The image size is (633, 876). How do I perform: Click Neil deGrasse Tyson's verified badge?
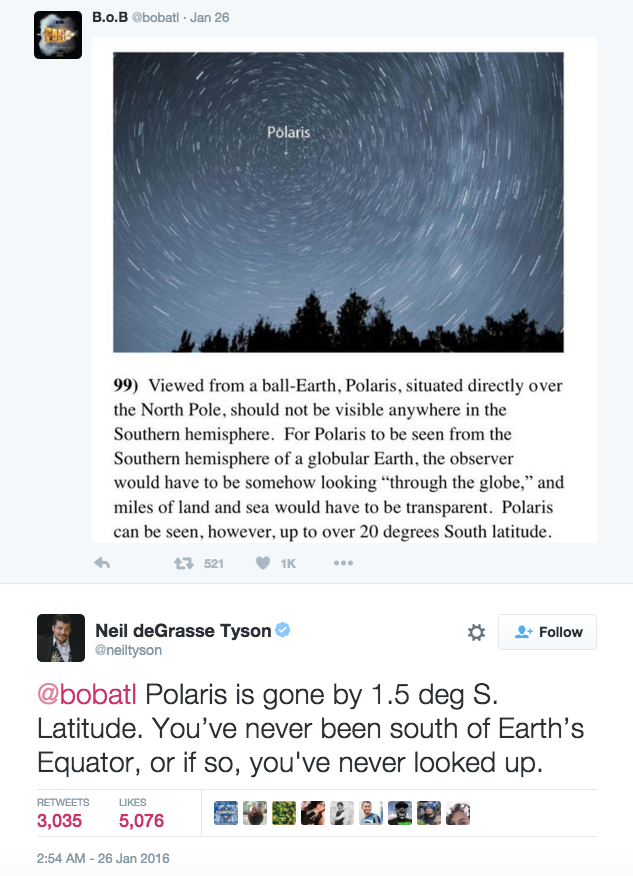(284, 630)
